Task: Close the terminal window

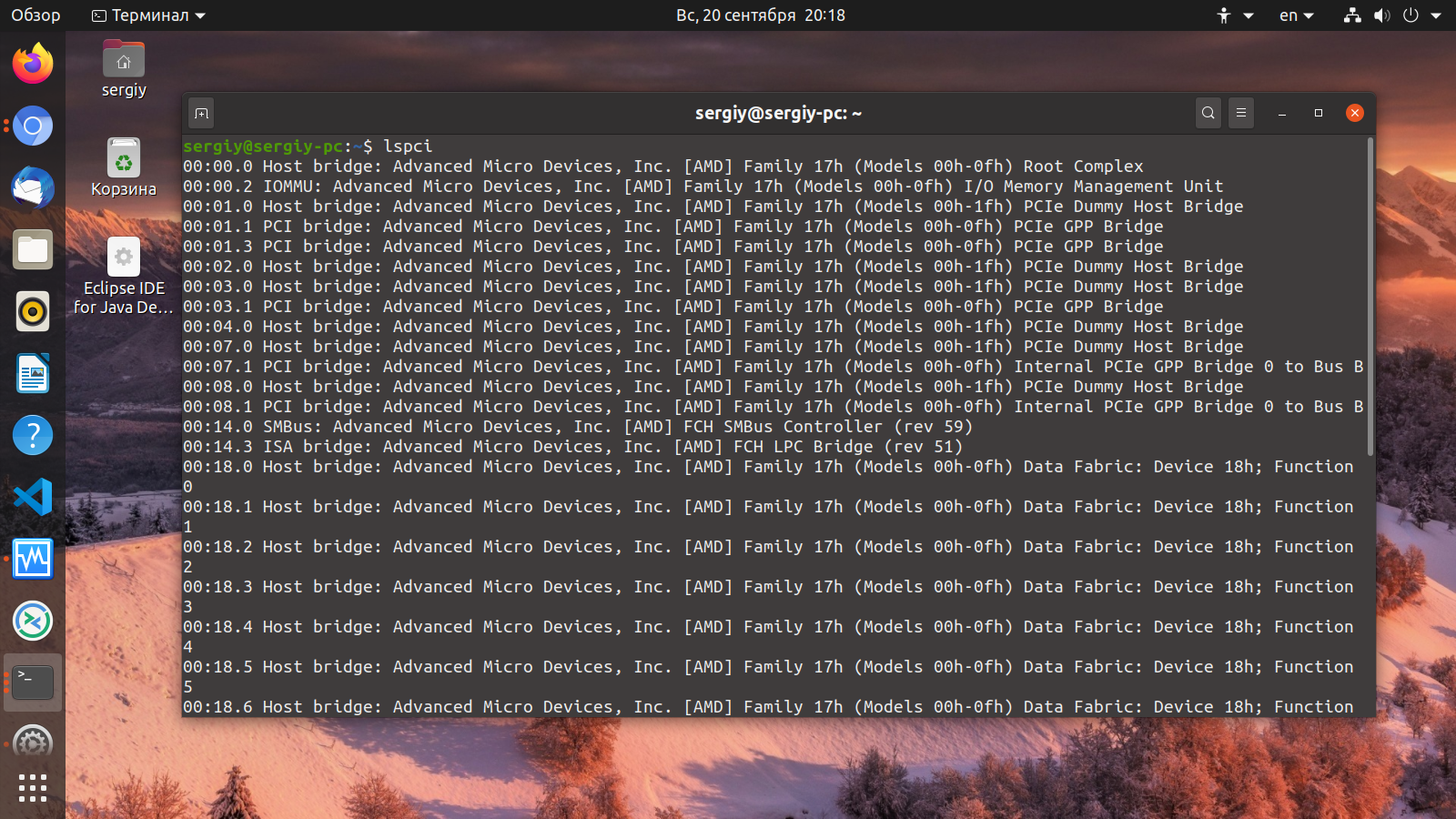Action: [1355, 113]
